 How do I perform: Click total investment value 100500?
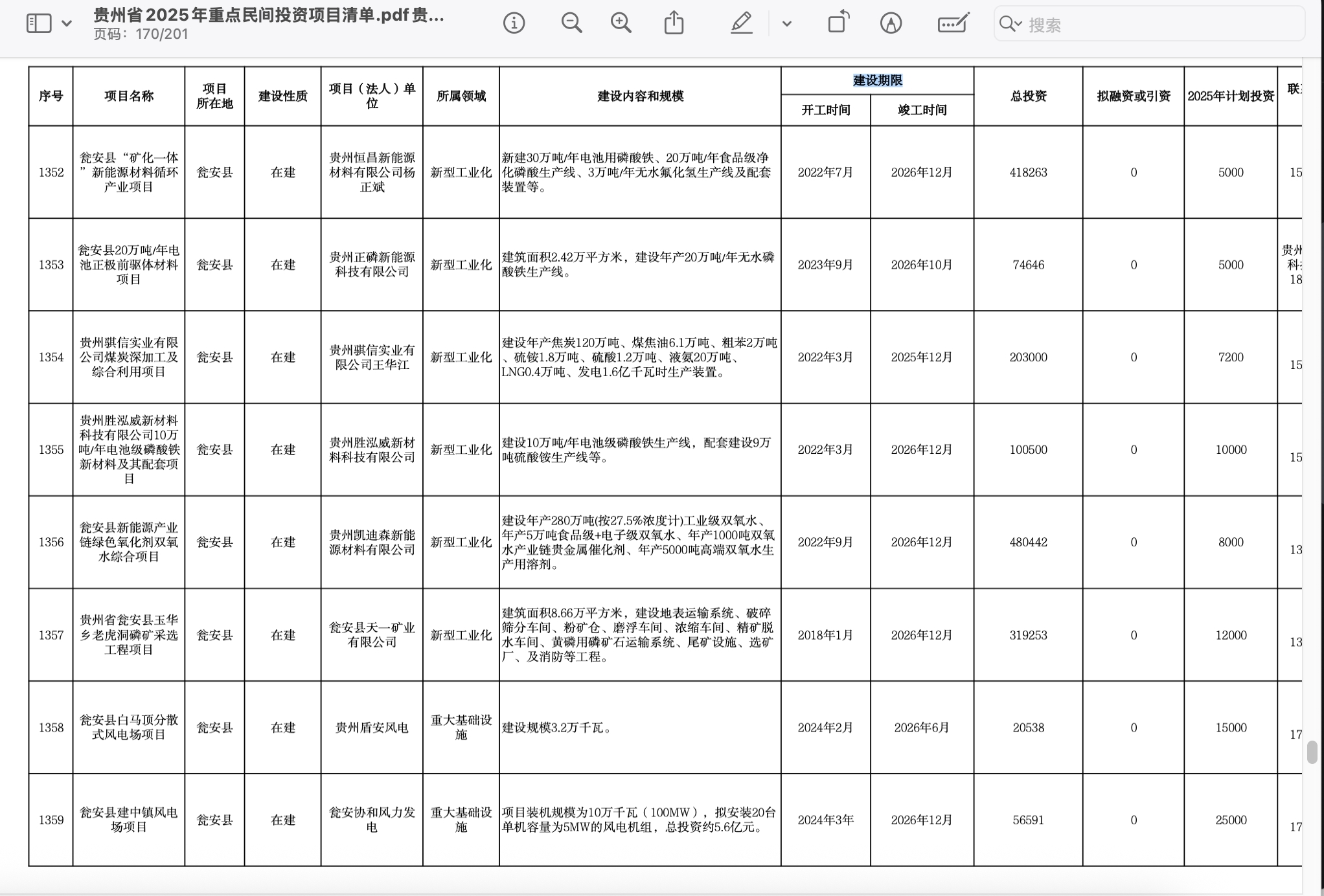coord(1028,450)
